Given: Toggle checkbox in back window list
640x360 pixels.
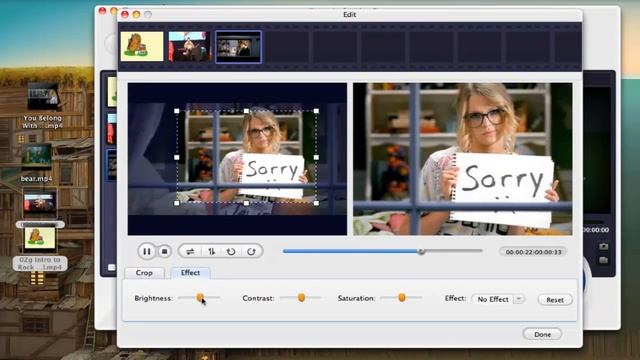Looking at the screenshot, I should pyautogui.click(x=111, y=267).
